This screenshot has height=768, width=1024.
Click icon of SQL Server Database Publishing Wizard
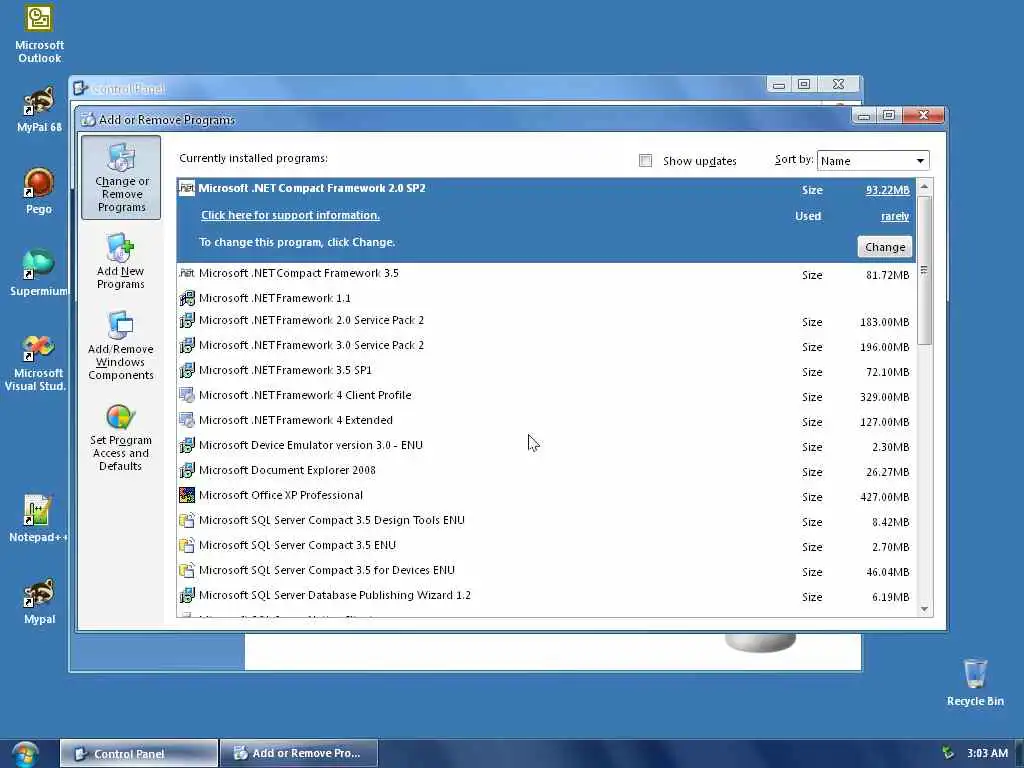click(x=187, y=596)
